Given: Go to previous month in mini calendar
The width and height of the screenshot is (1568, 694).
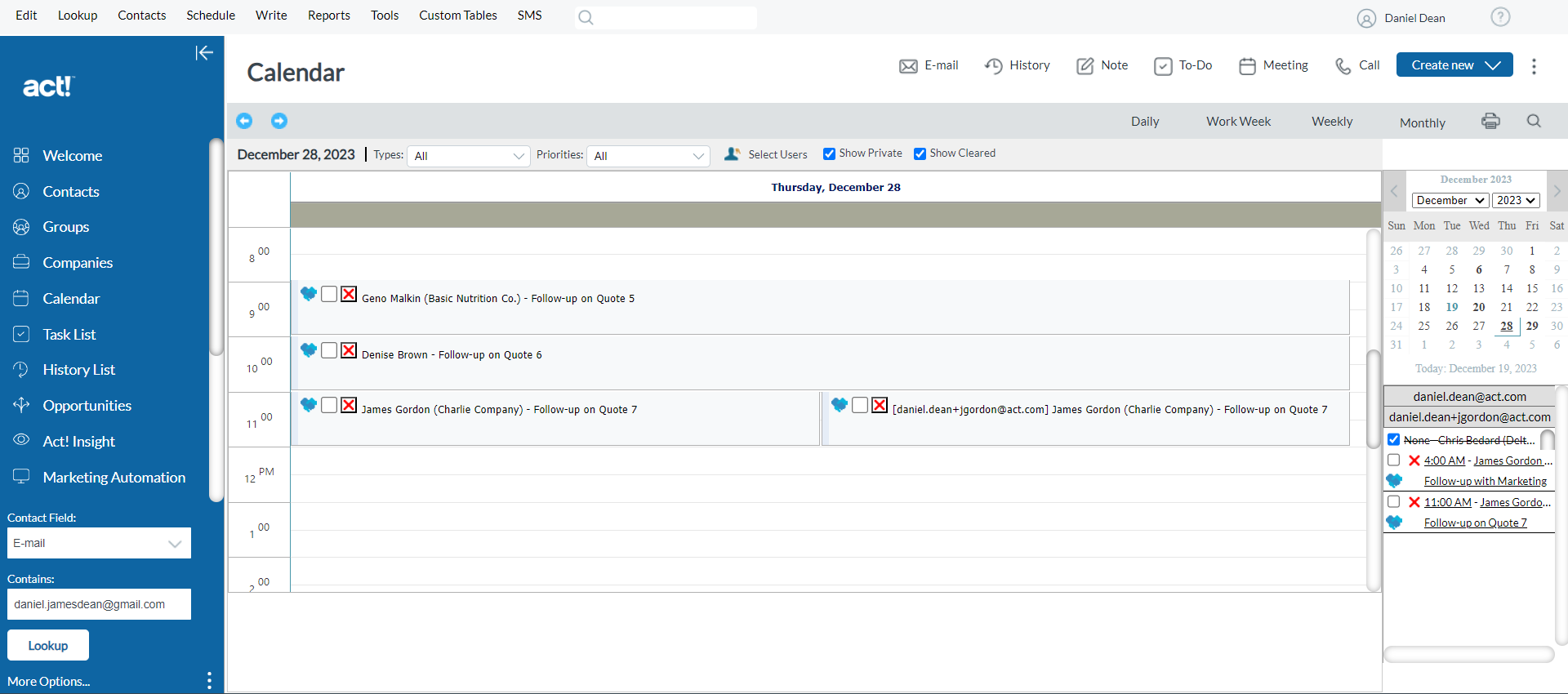Looking at the screenshot, I should [x=1394, y=191].
